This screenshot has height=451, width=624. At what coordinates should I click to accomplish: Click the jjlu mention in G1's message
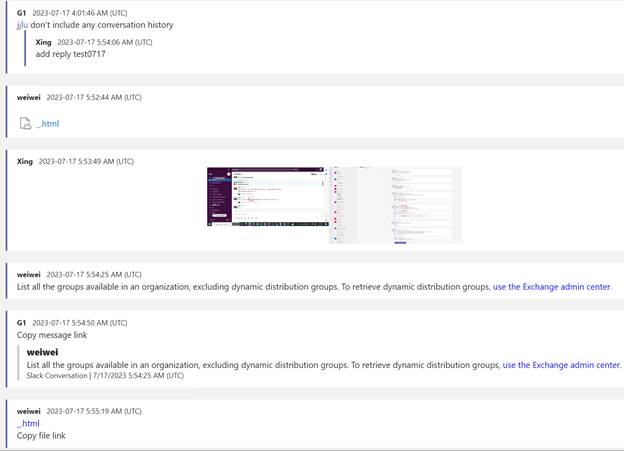click(22, 25)
